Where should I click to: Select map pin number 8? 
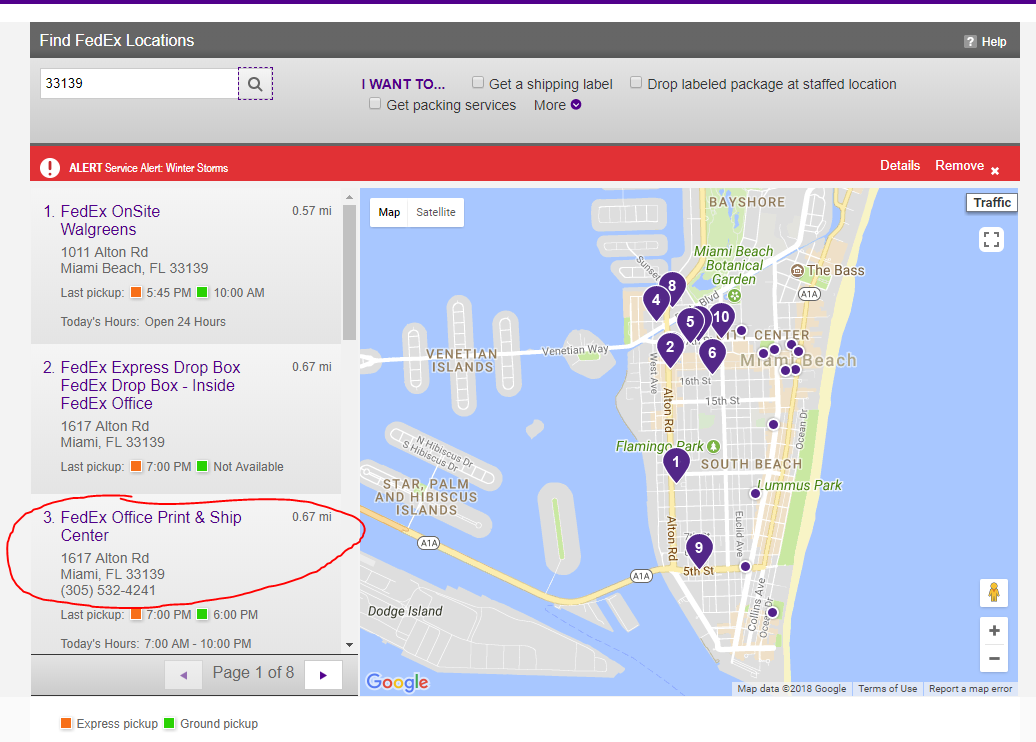(673, 285)
